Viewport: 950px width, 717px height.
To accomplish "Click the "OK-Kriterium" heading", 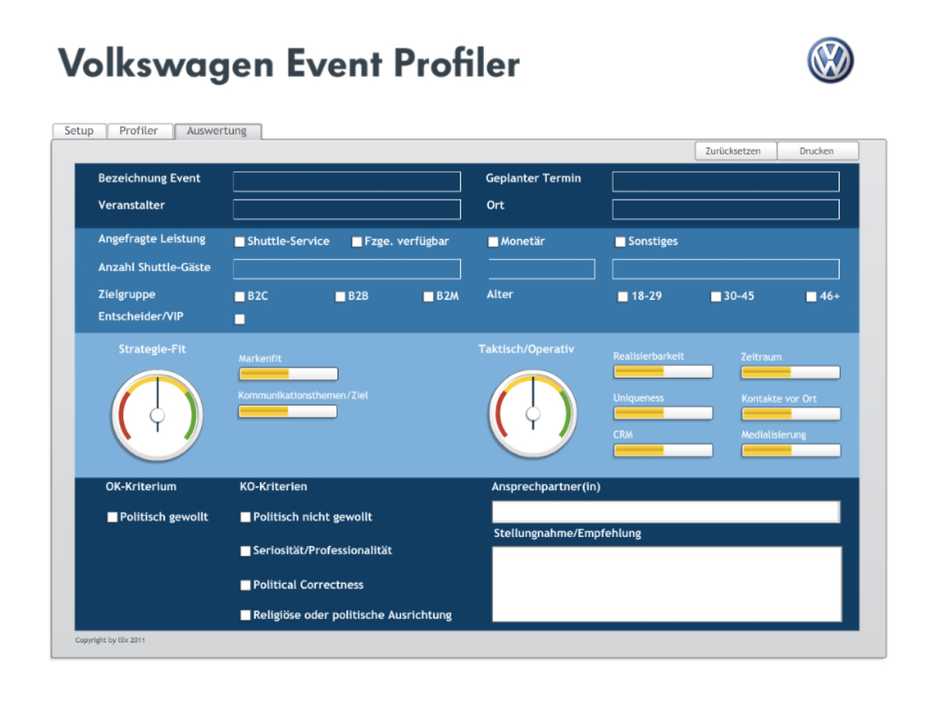I will coord(141,487).
